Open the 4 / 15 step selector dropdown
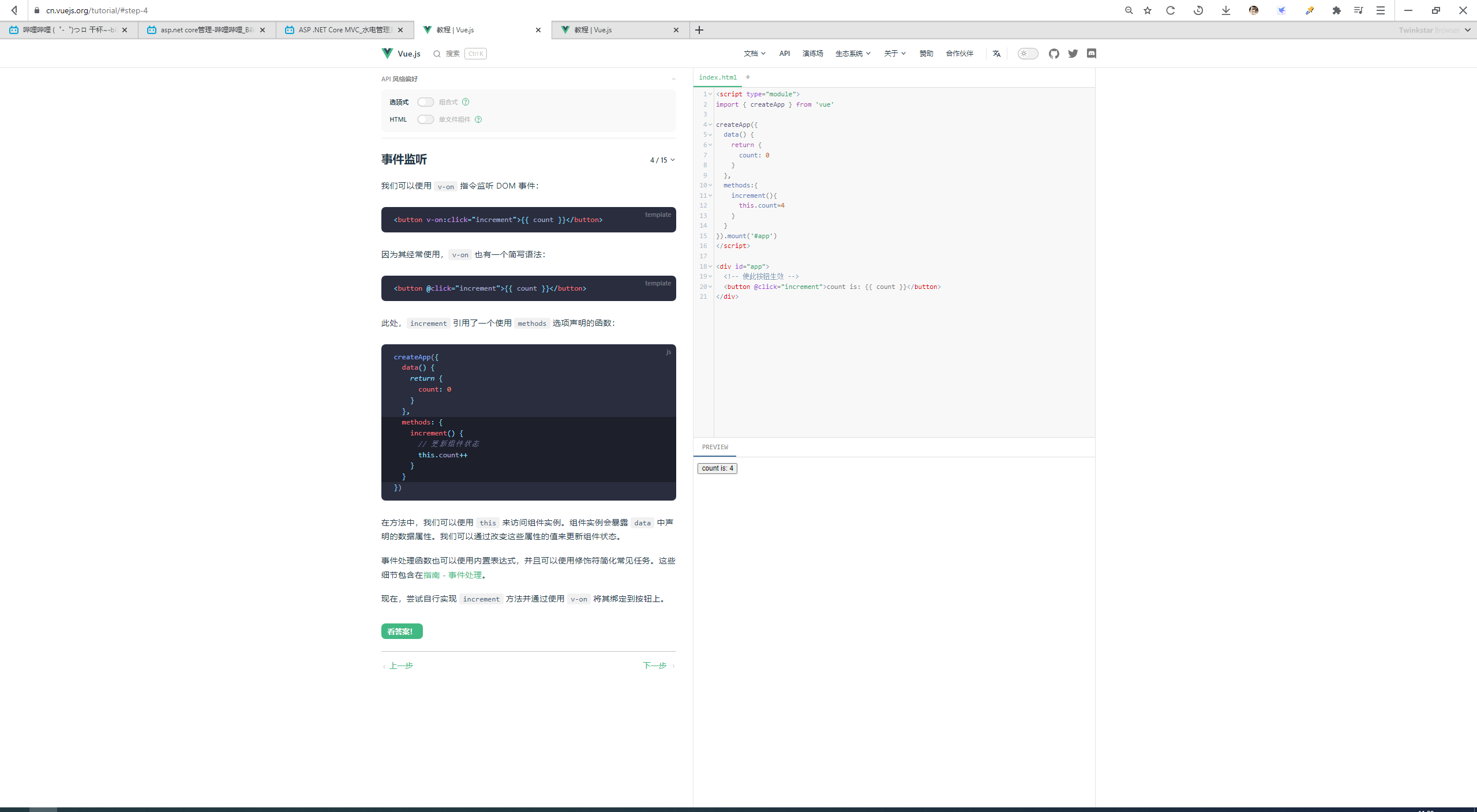Viewport: 1477px width, 812px height. 662,160
